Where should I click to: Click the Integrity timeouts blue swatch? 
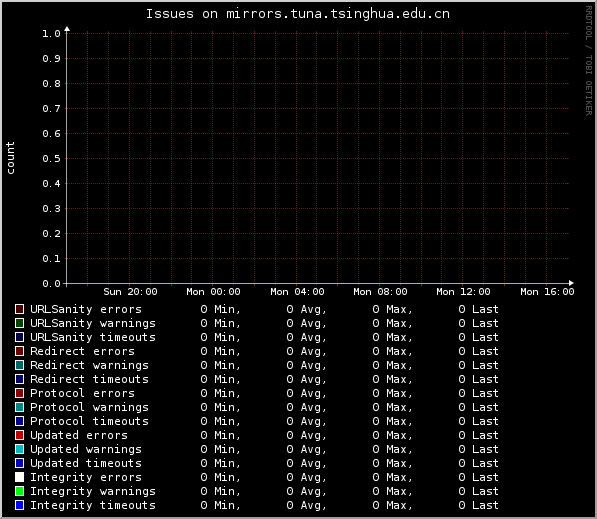[x=19, y=505]
